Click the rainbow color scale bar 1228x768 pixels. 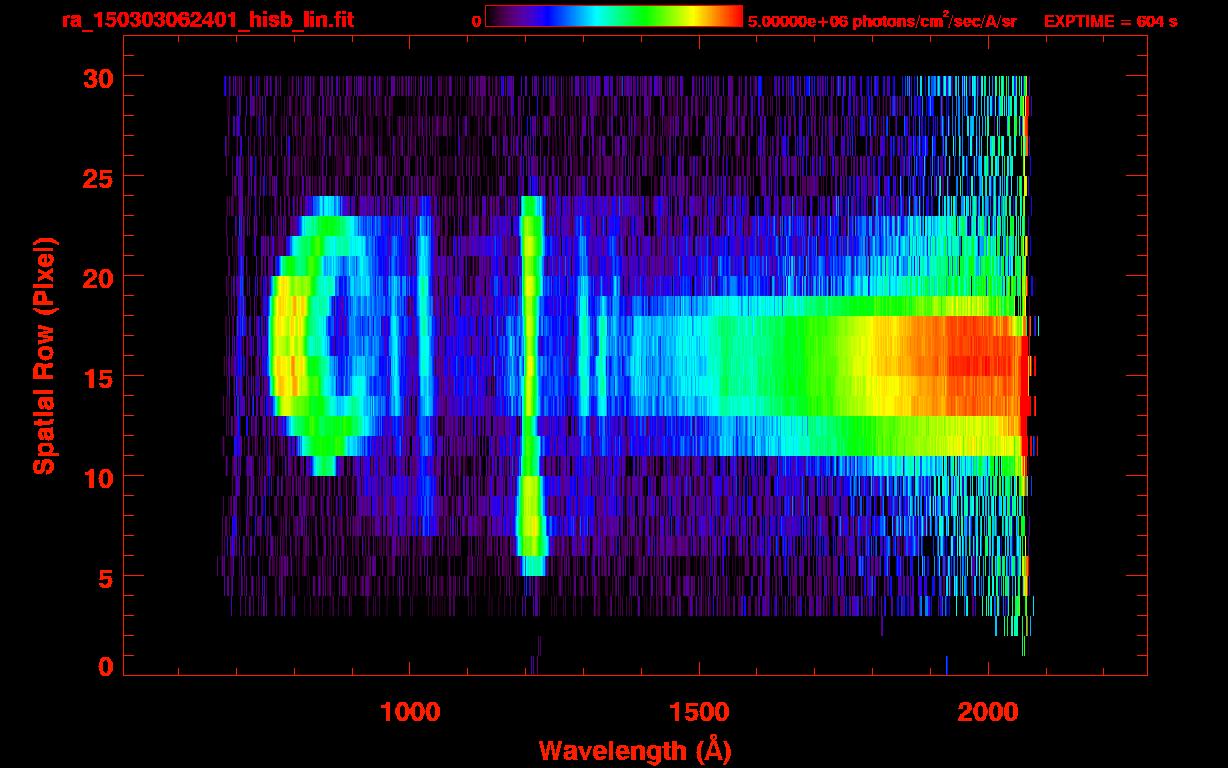[614, 17]
